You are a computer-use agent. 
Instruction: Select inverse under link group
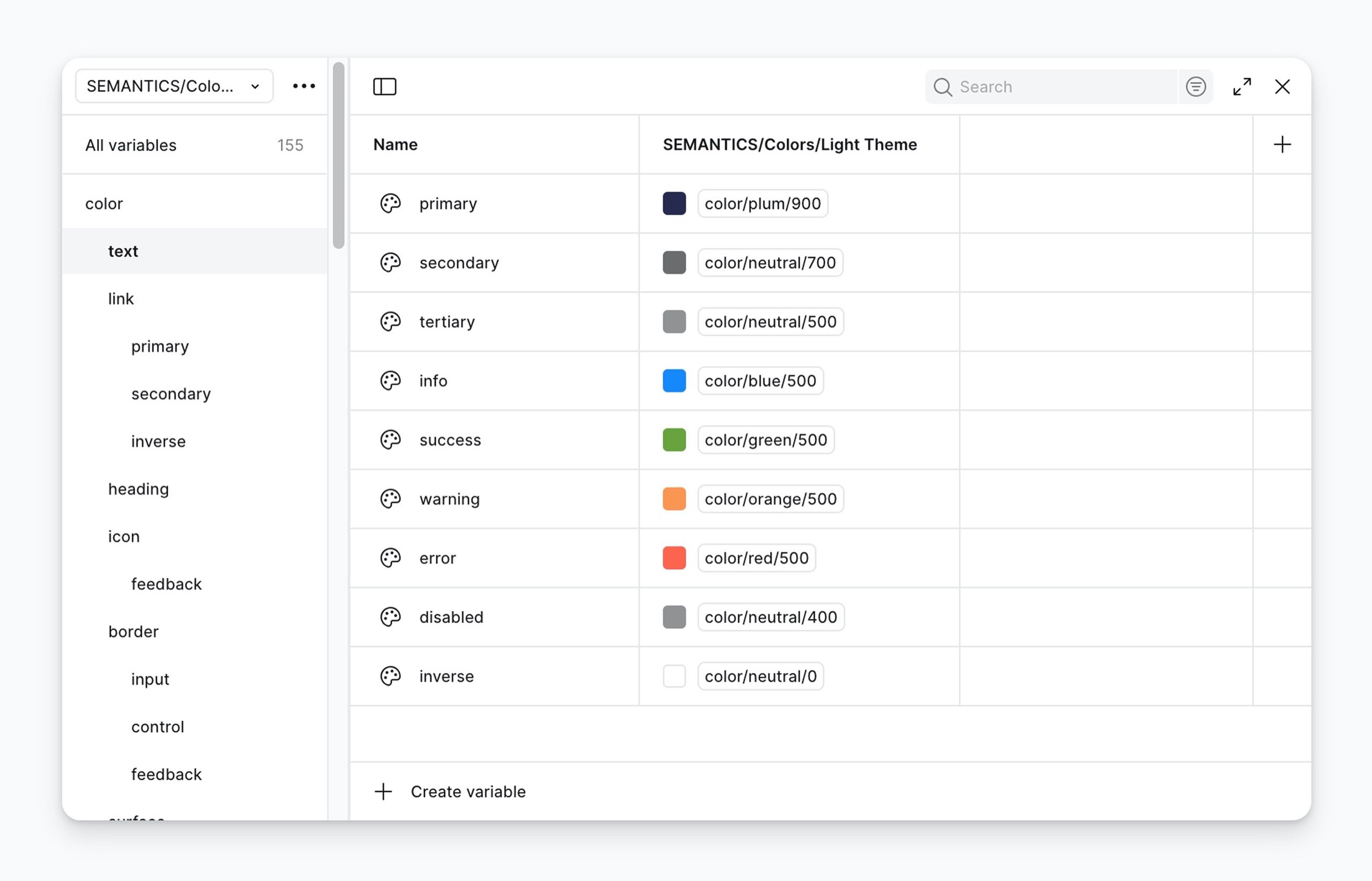coord(195,441)
